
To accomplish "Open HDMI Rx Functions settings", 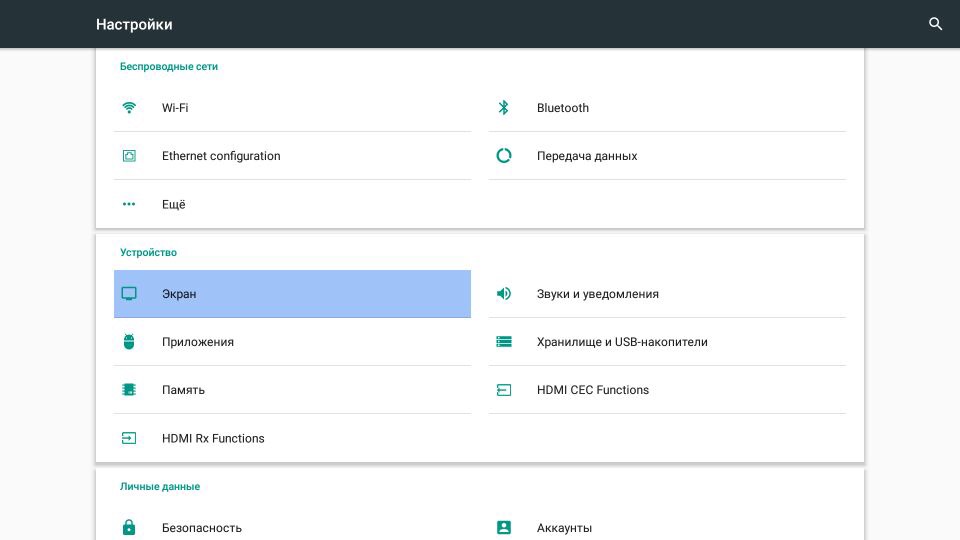I will click(213, 438).
